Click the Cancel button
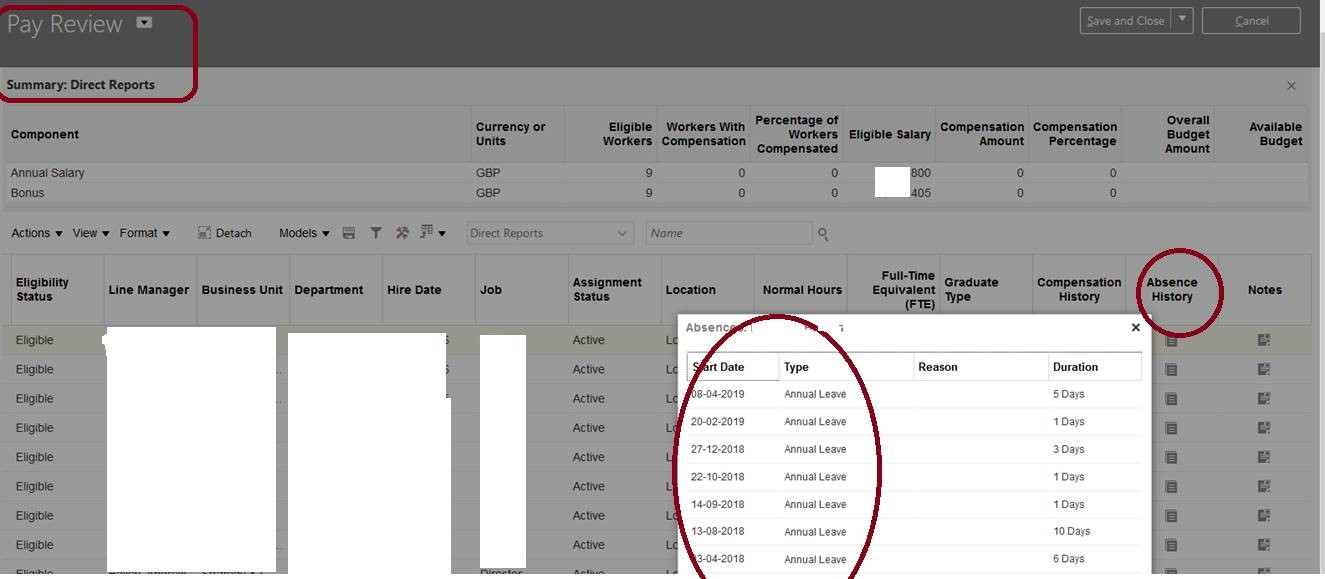 click(1251, 21)
